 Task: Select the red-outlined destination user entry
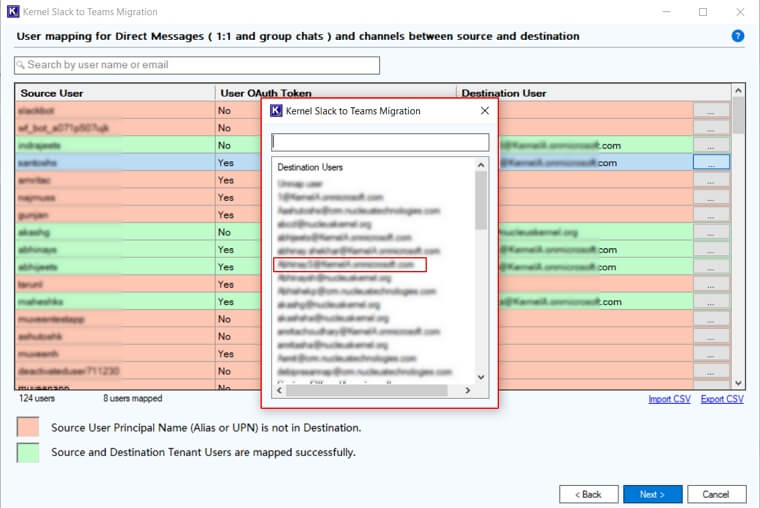(x=349, y=264)
